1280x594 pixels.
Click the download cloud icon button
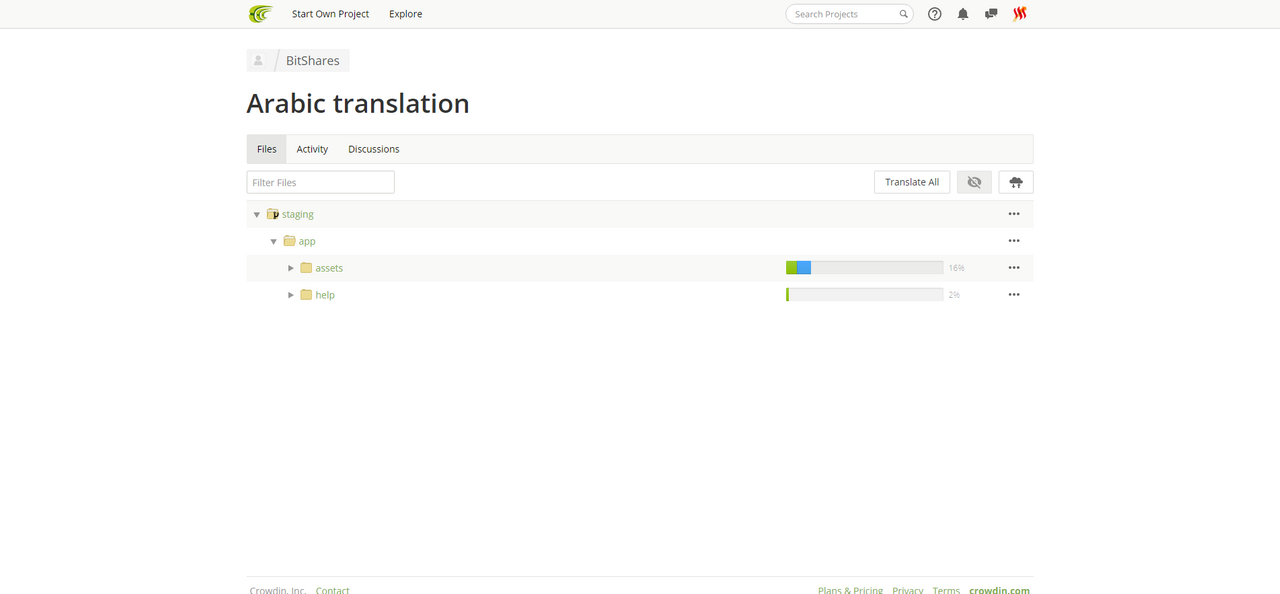[1016, 182]
